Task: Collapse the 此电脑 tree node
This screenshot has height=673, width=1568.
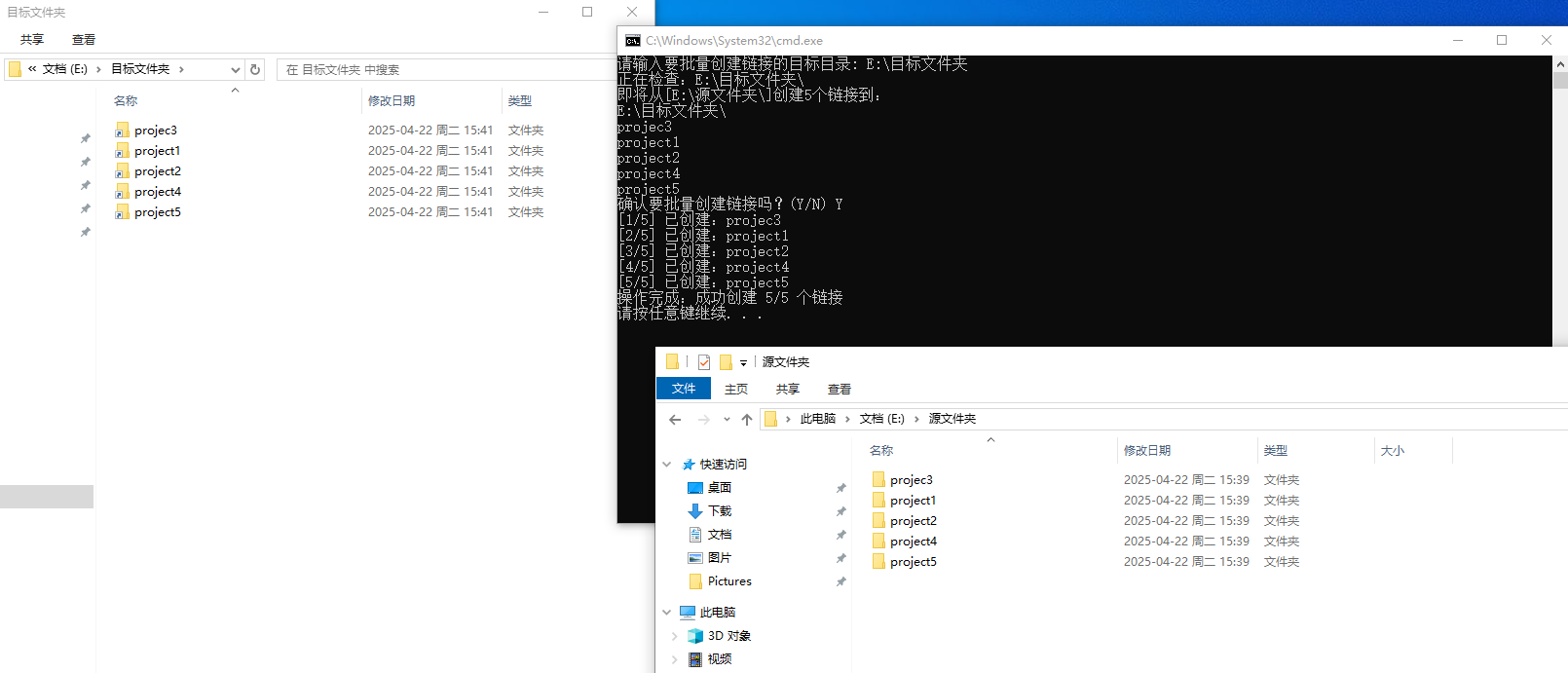Action: click(x=667, y=613)
